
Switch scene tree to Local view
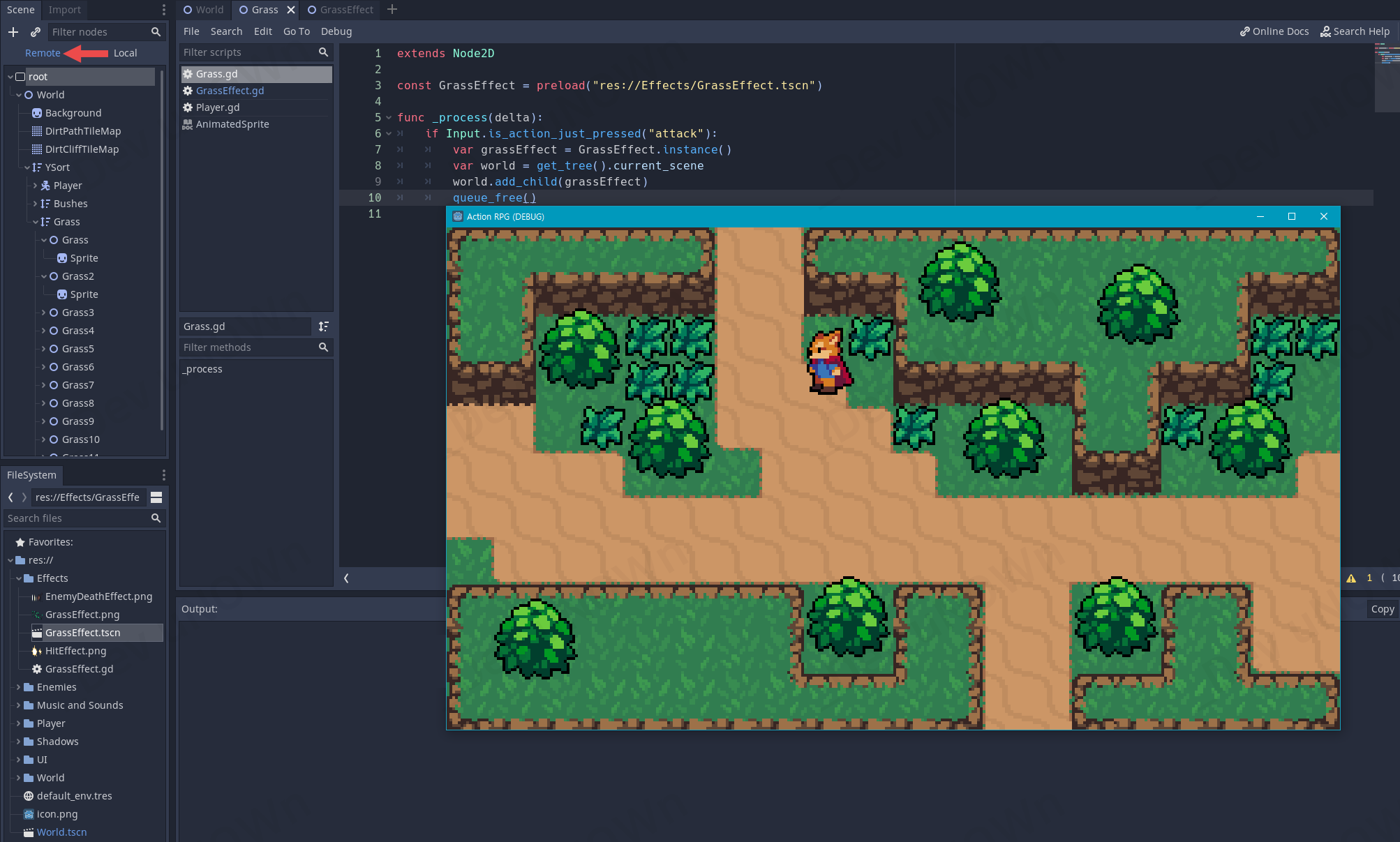coord(125,53)
